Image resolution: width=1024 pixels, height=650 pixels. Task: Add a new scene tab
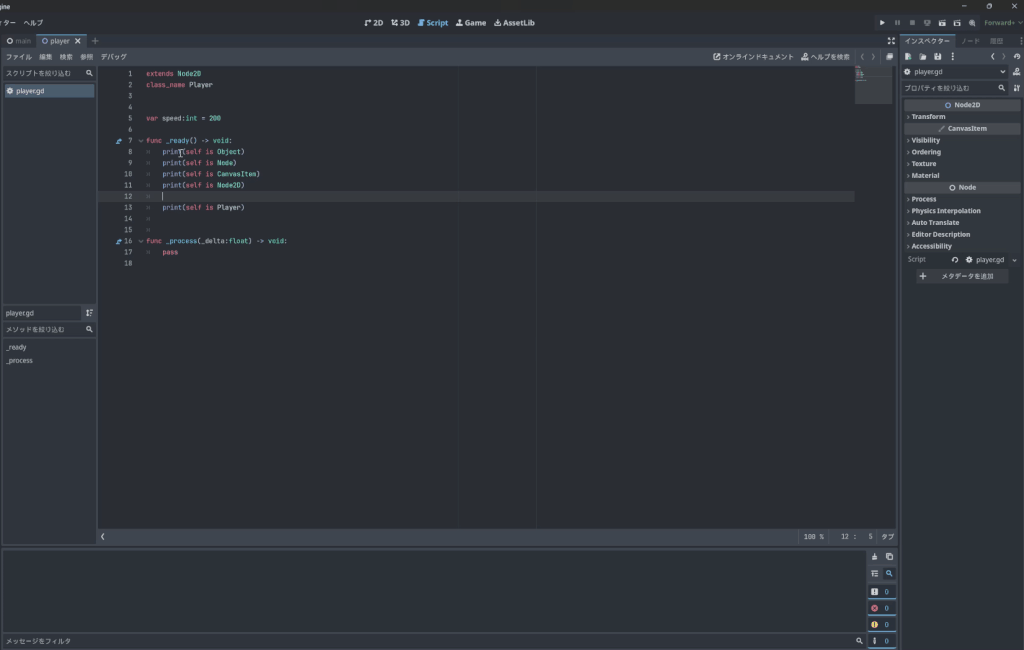[x=95, y=41]
